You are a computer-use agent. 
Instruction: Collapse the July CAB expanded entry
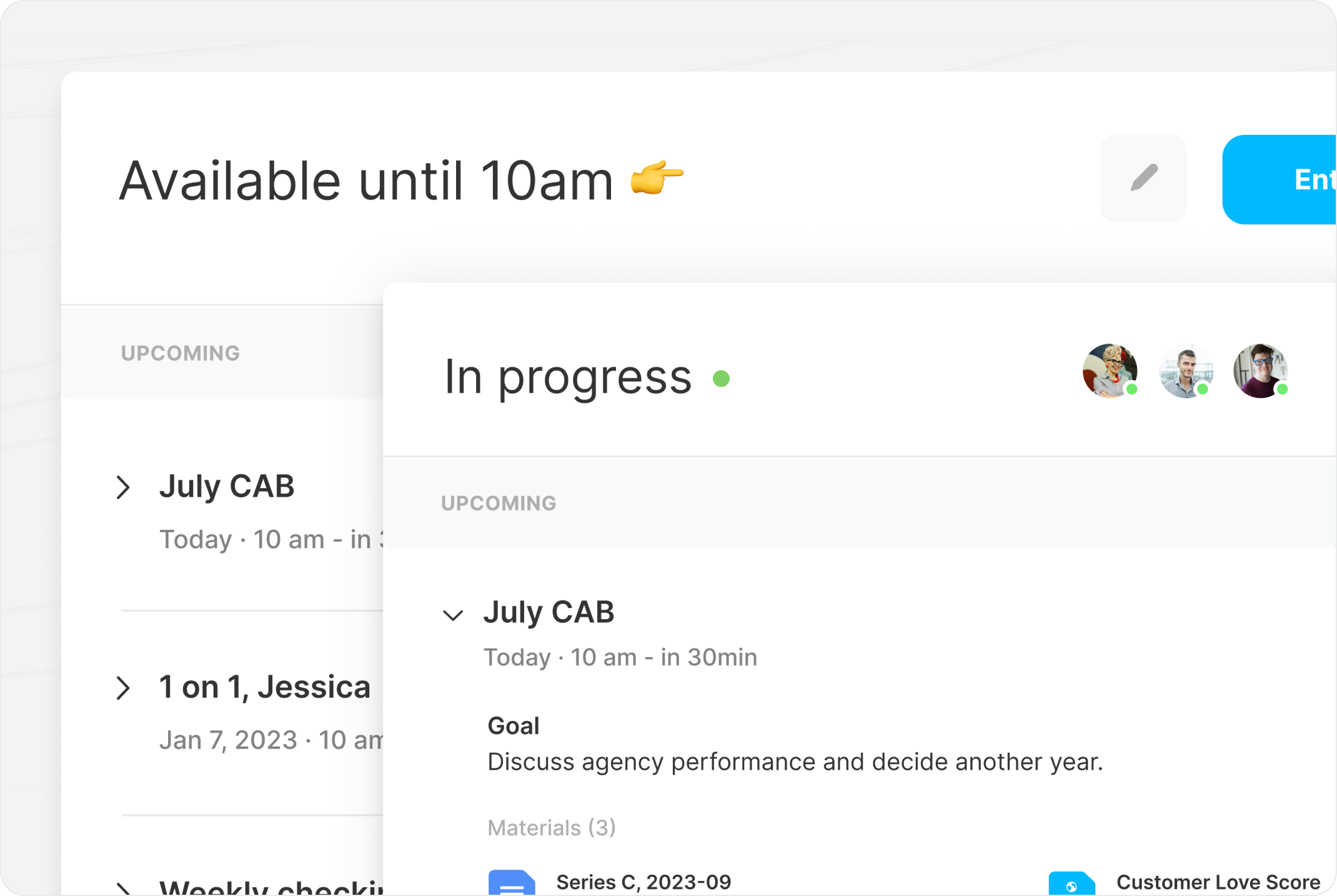pyautogui.click(x=452, y=612)
